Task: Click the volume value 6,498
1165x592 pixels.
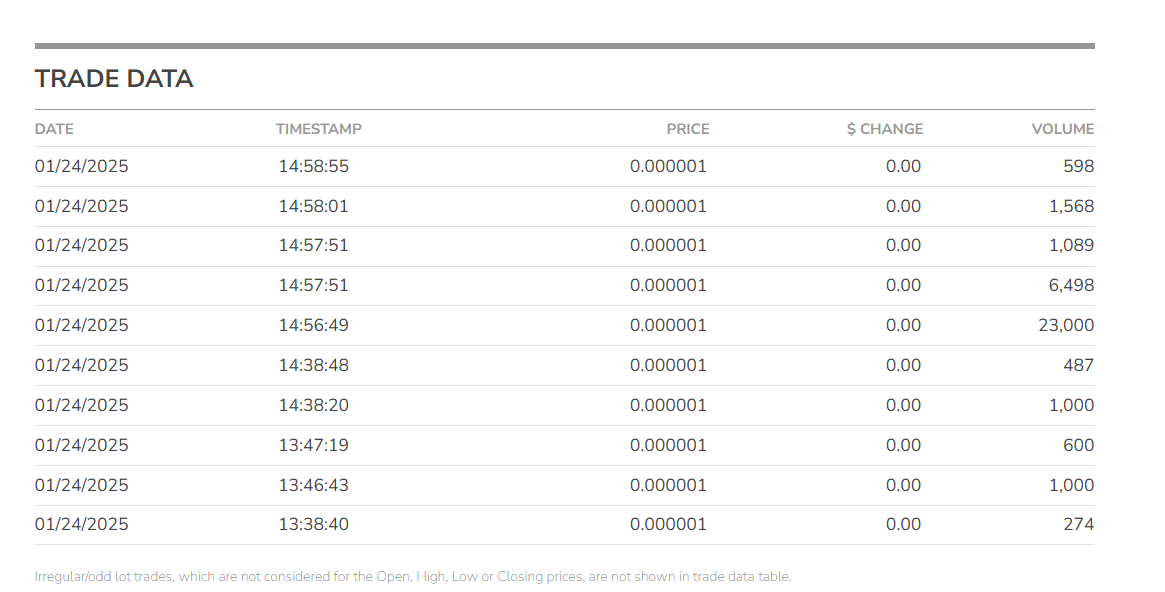Action: [1072, 285]
